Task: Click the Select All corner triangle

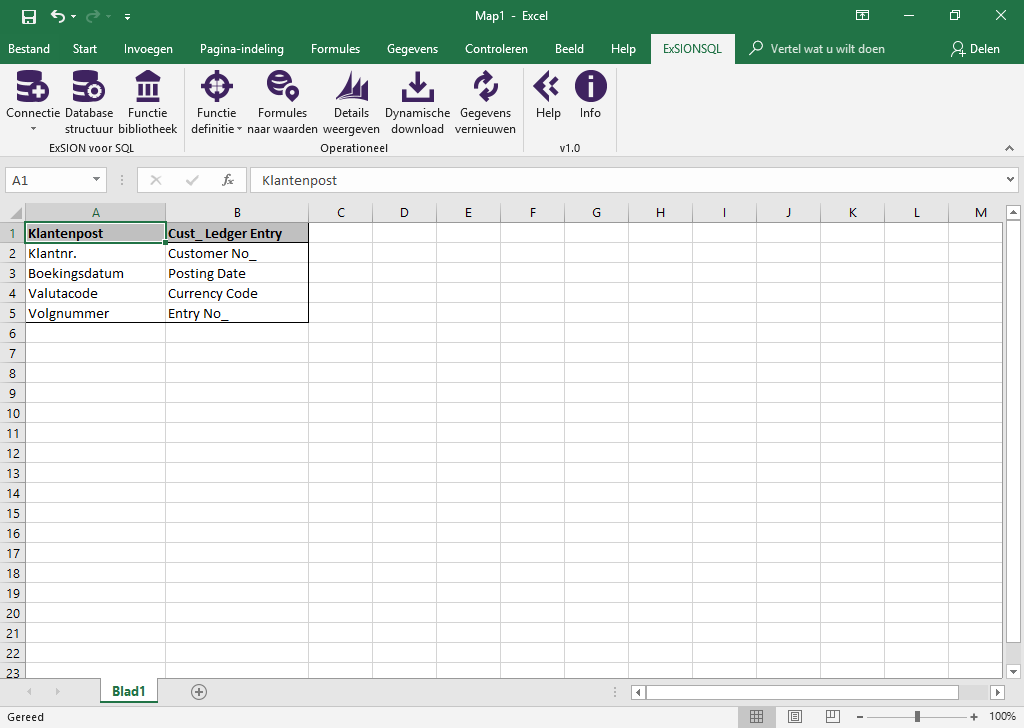Action: pyautogui.click(x=14, y=212)
